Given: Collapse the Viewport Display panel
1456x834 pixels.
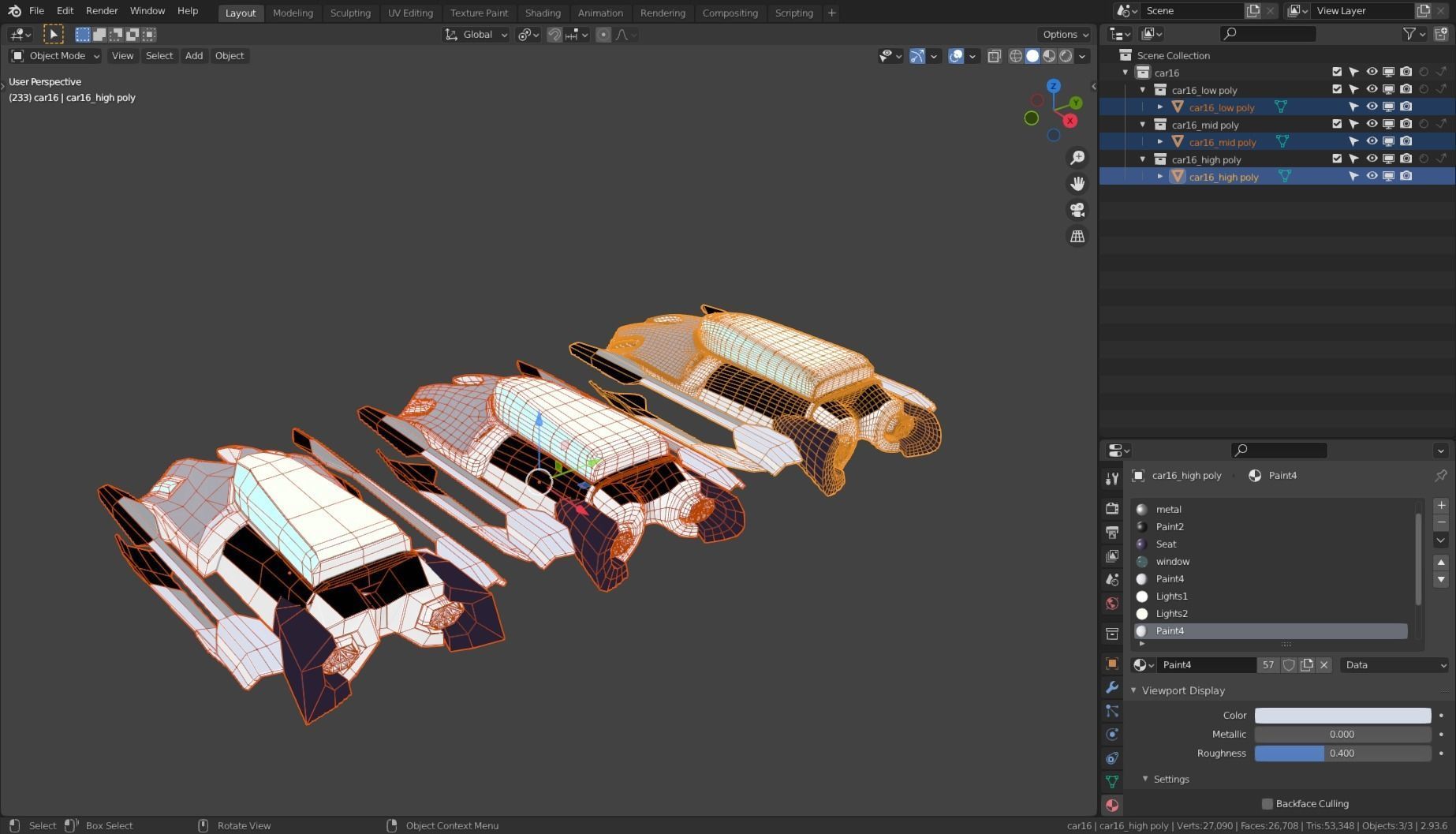Looking at the screenshot, I should click(1134, 690).
